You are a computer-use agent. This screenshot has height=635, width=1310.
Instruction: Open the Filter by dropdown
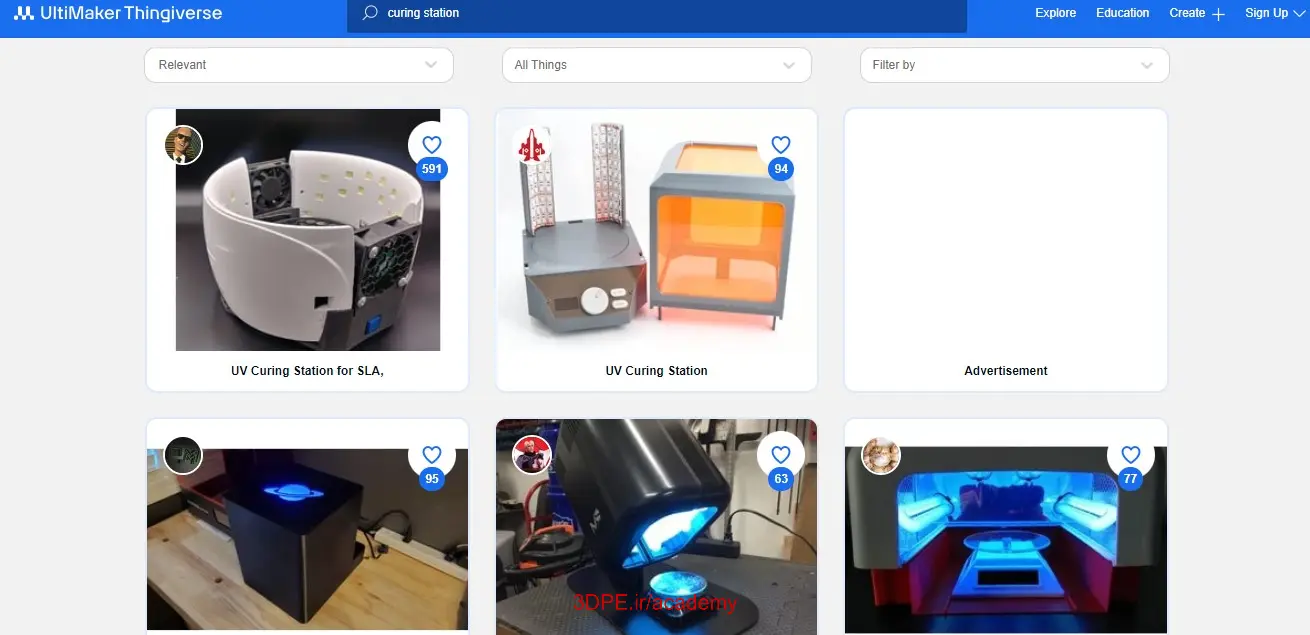tap(1014, 65)
